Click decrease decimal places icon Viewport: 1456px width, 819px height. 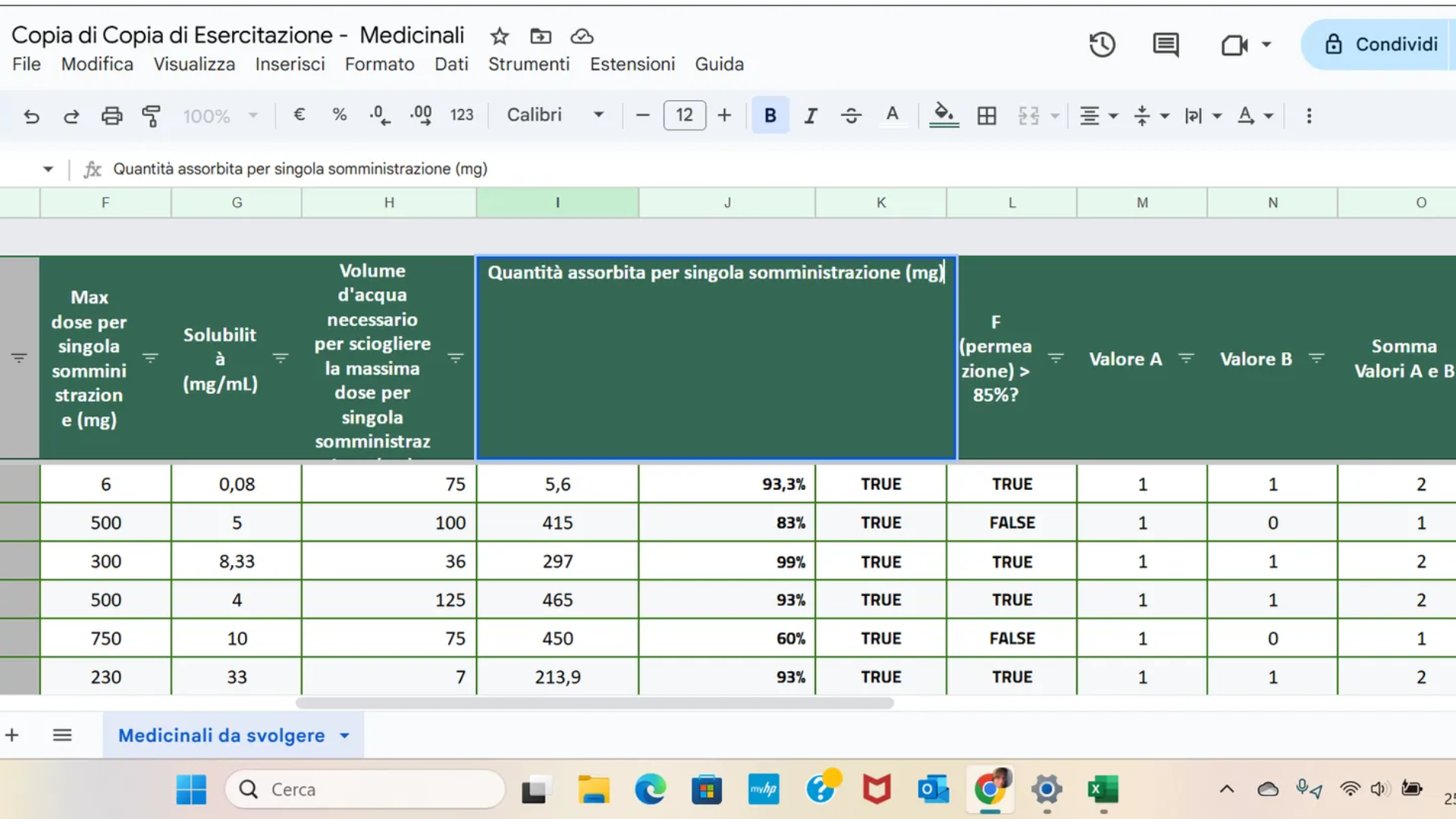pyautogui.click(x=379, y=115)
